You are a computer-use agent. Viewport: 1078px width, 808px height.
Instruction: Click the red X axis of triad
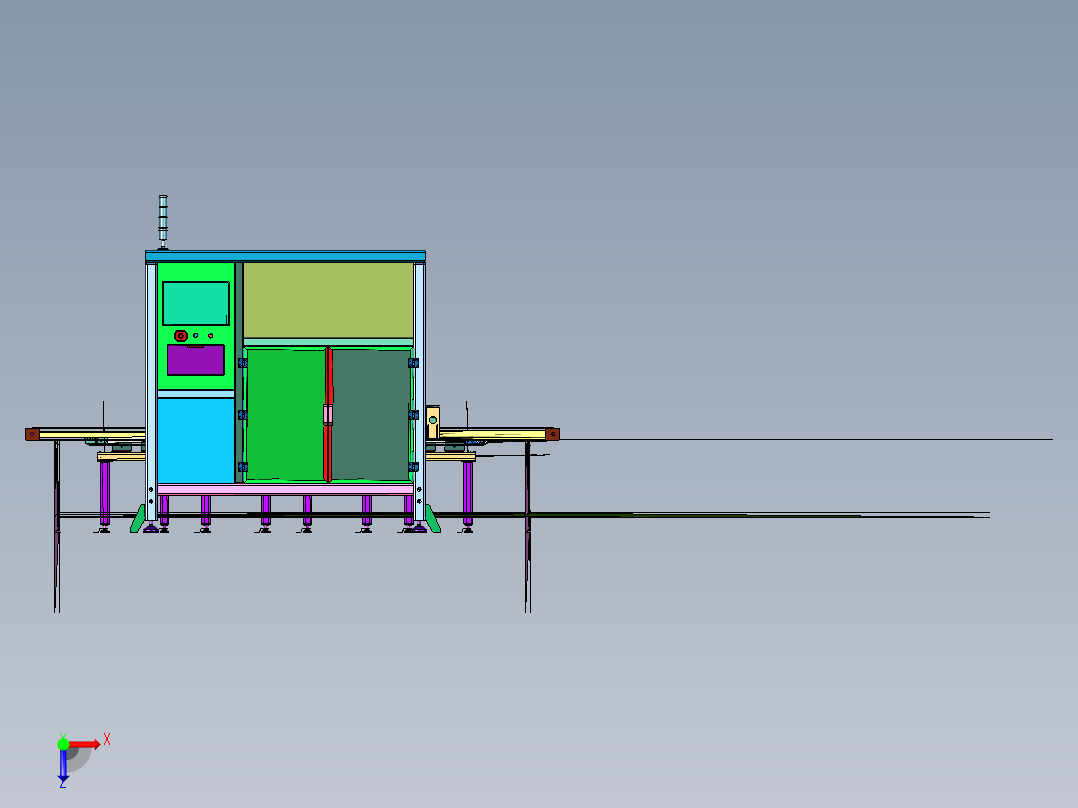[x=85, y=744]
